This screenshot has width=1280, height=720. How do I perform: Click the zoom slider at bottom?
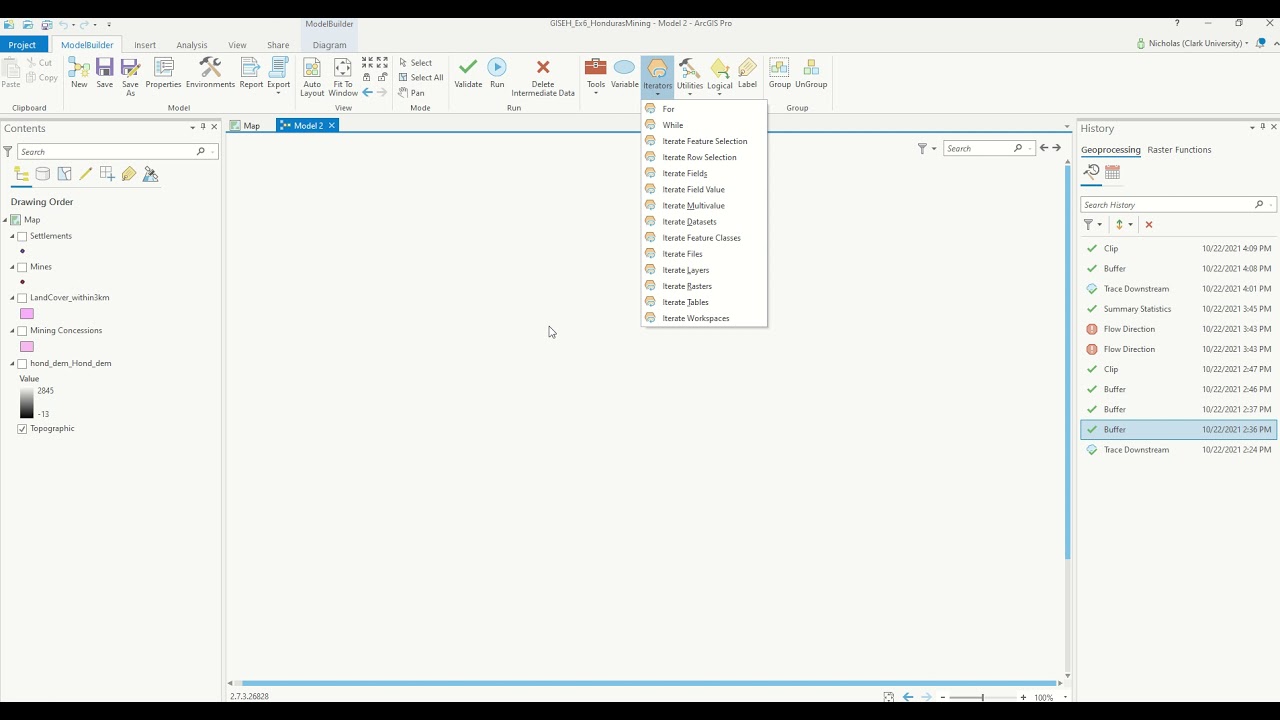pyautogui.click(x=982, y=697)
